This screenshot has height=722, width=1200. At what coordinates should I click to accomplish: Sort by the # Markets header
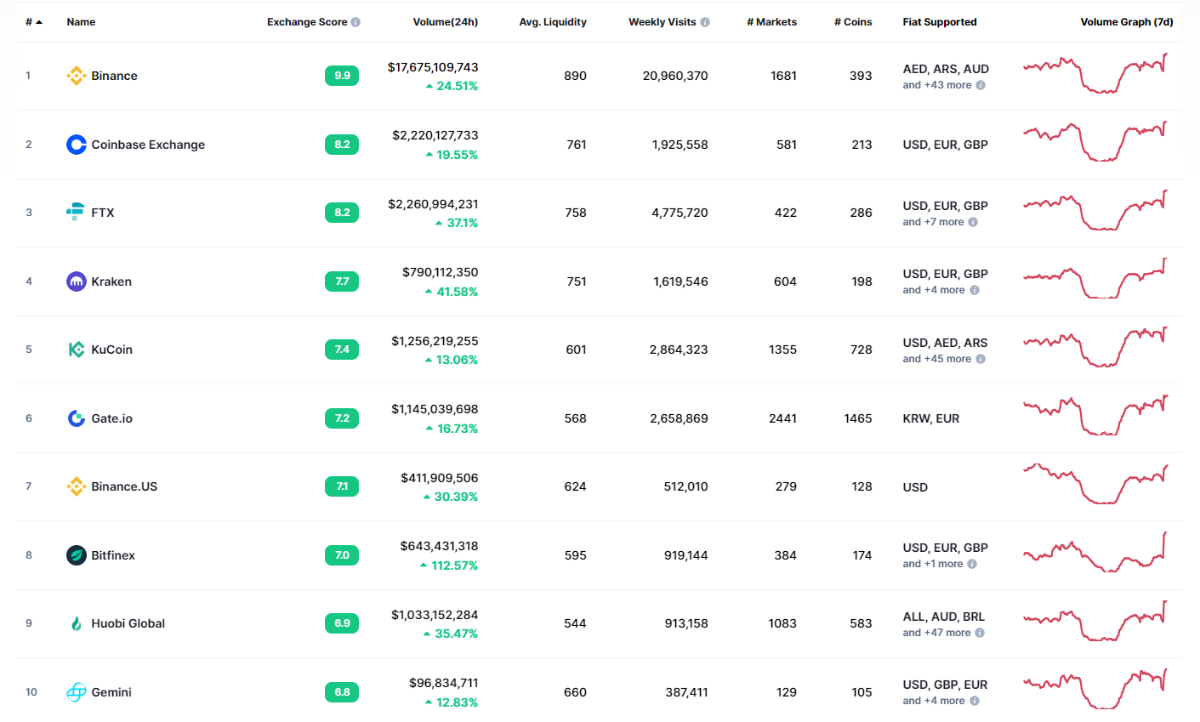point(772,22)
